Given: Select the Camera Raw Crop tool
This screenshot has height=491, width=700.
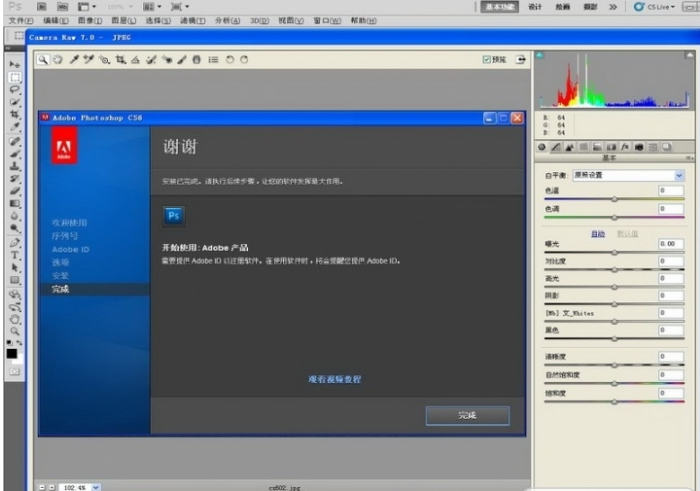Looking at the screenshot, I should pyautogui.click(x=121, y=59).
